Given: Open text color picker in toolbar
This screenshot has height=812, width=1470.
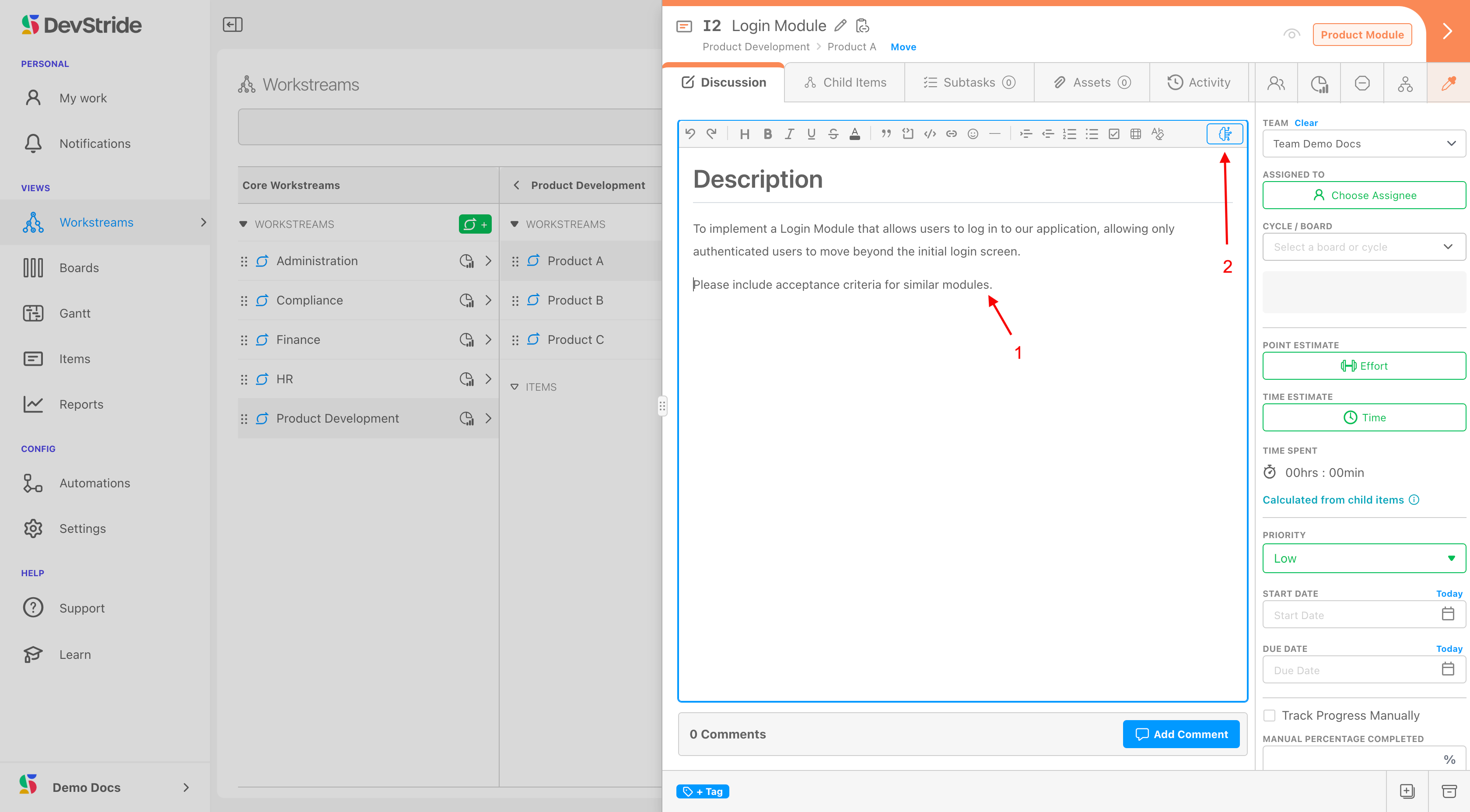Looking at the screenshot, I should pos(855,134).
